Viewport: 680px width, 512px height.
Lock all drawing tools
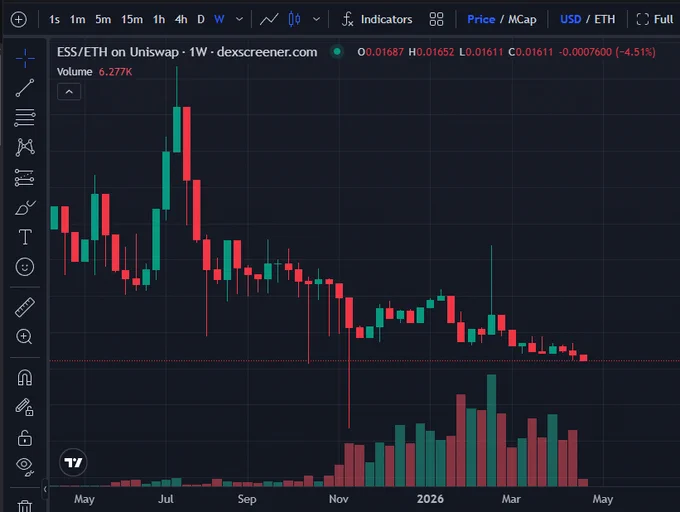[25, 438]
